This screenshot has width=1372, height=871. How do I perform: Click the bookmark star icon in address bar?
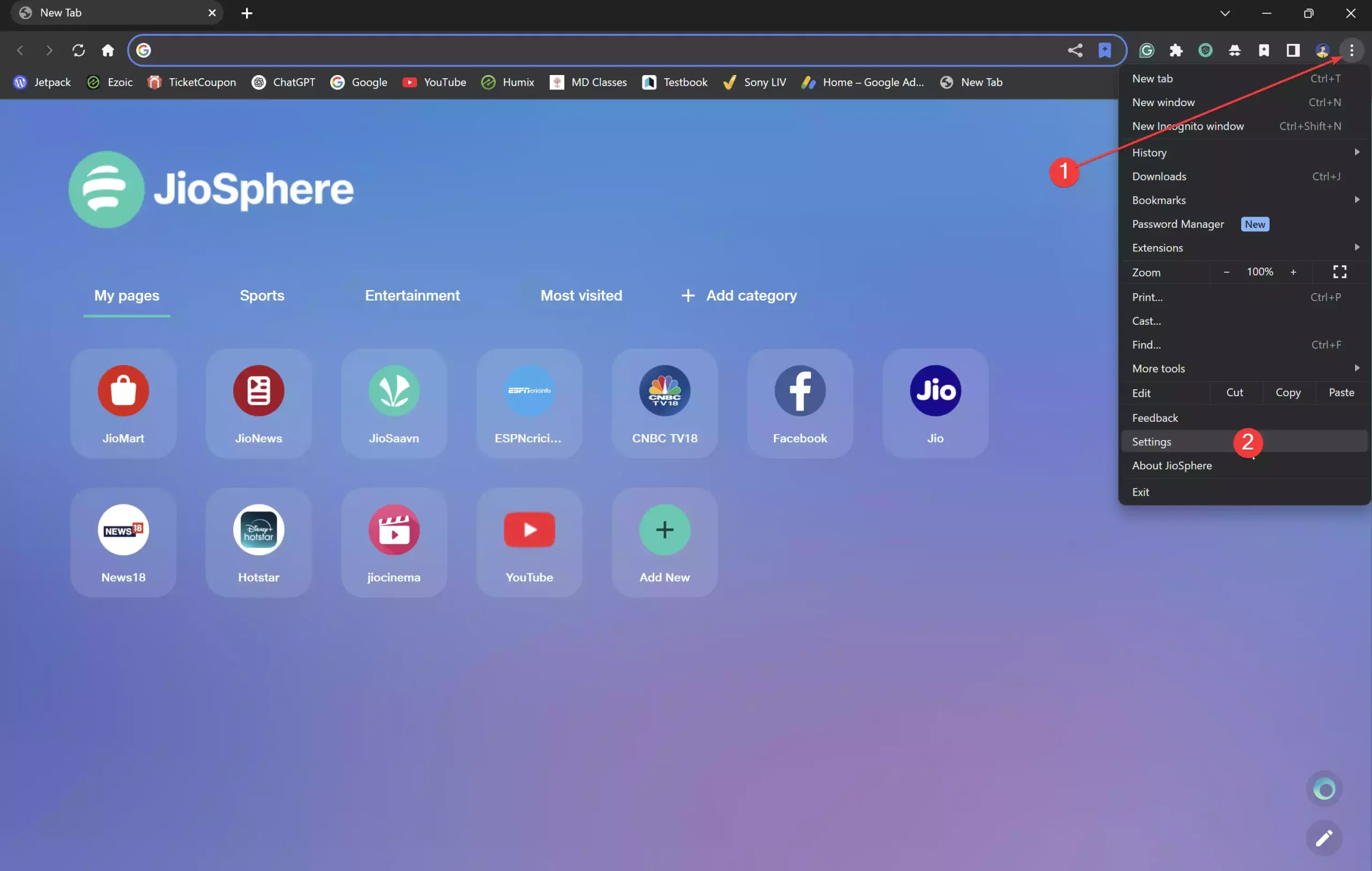[x=1104, y=50]
